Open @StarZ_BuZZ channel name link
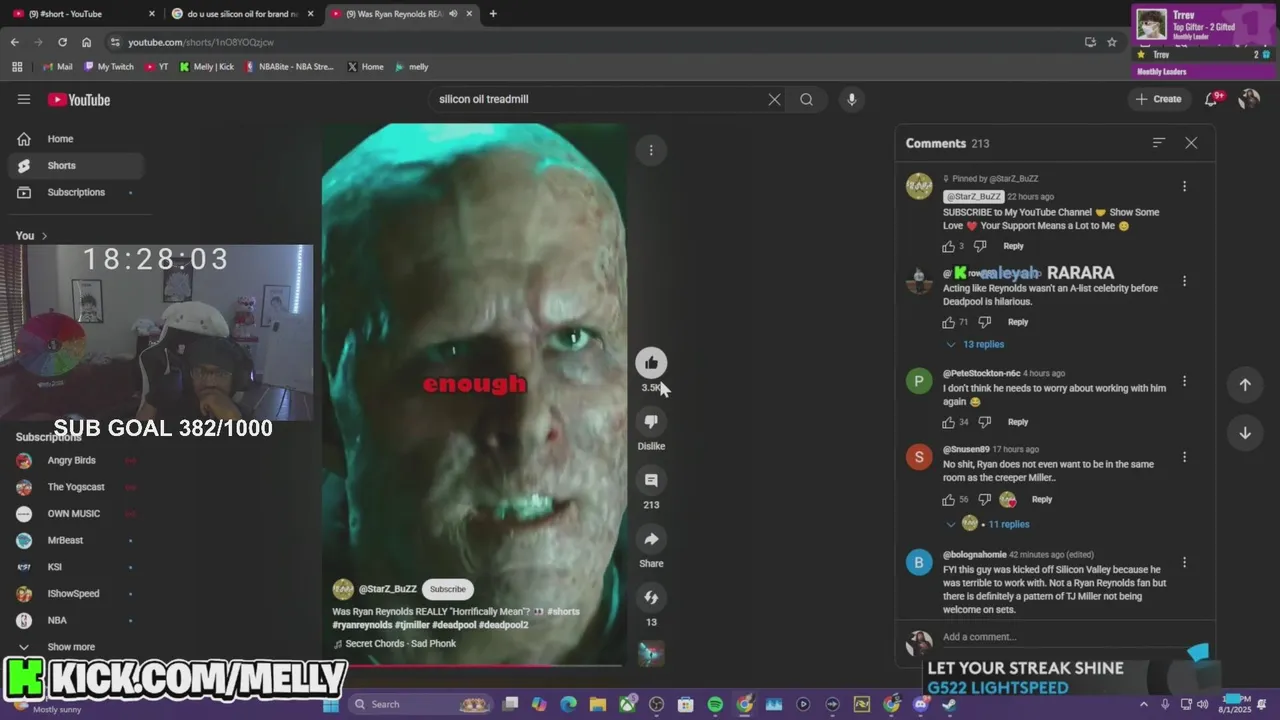1280x720 pixels. [388, 589]
